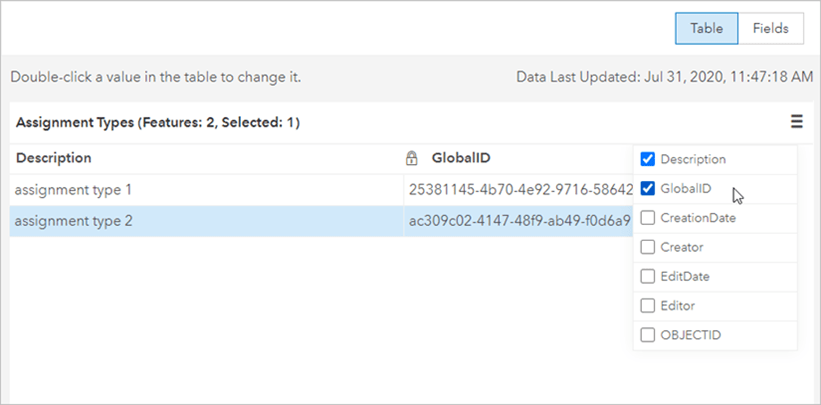
Task: Click the Description column header
Action: click(54, 158)
